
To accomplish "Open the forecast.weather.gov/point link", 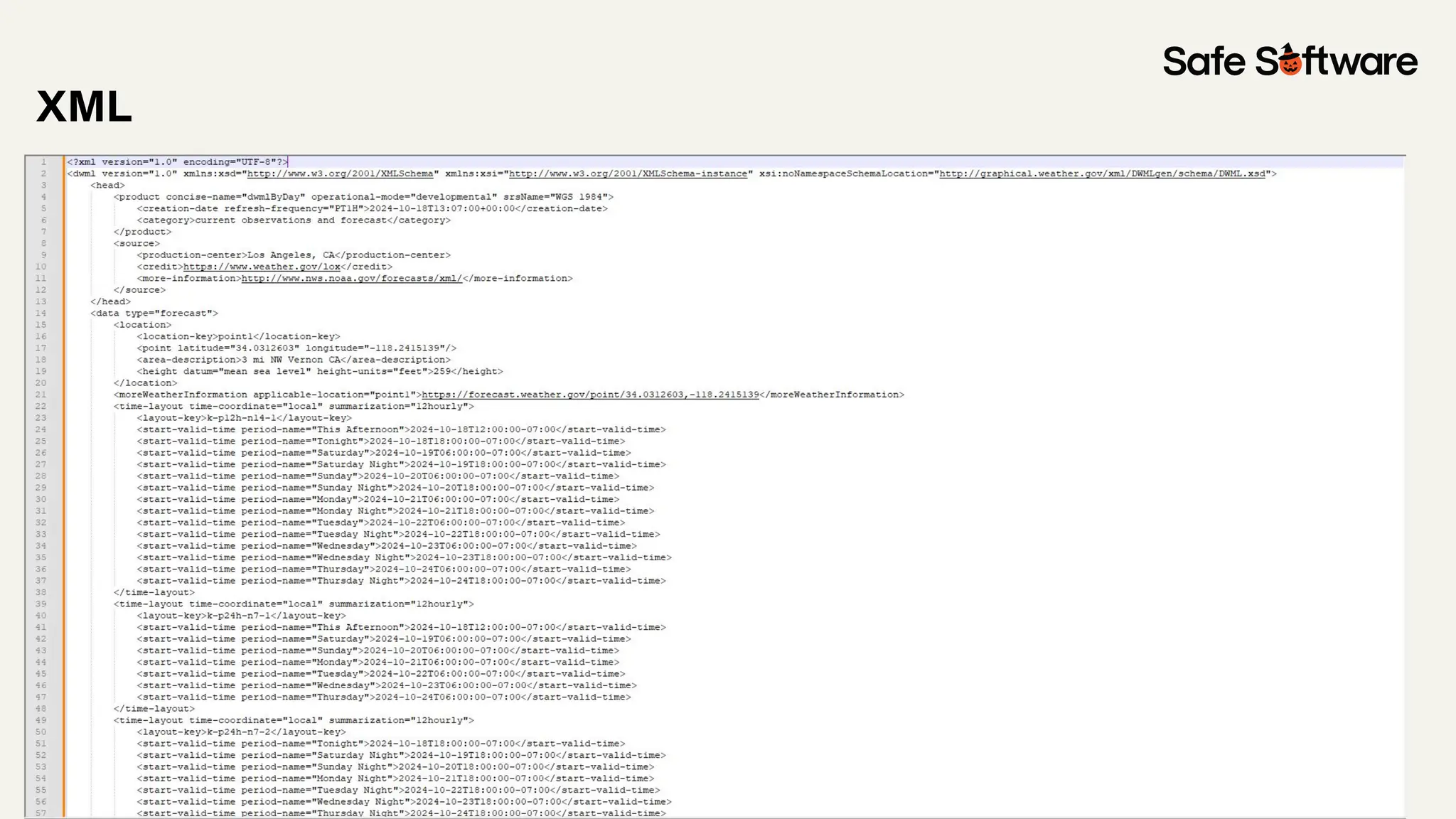I will point(590,395).
